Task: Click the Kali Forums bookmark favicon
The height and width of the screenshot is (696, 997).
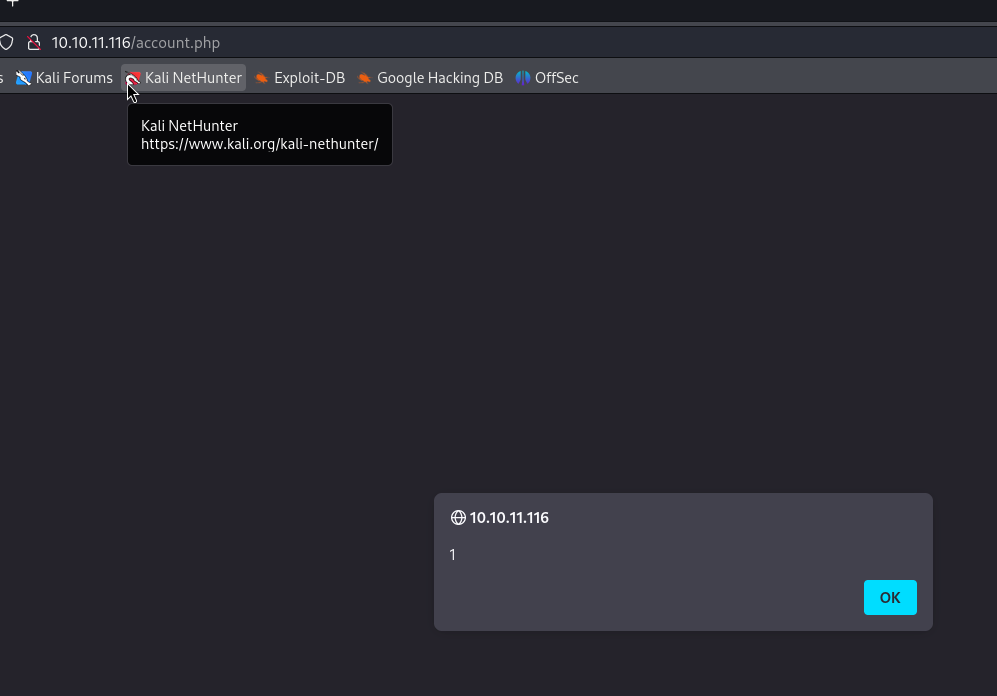Action: point(24,78)
